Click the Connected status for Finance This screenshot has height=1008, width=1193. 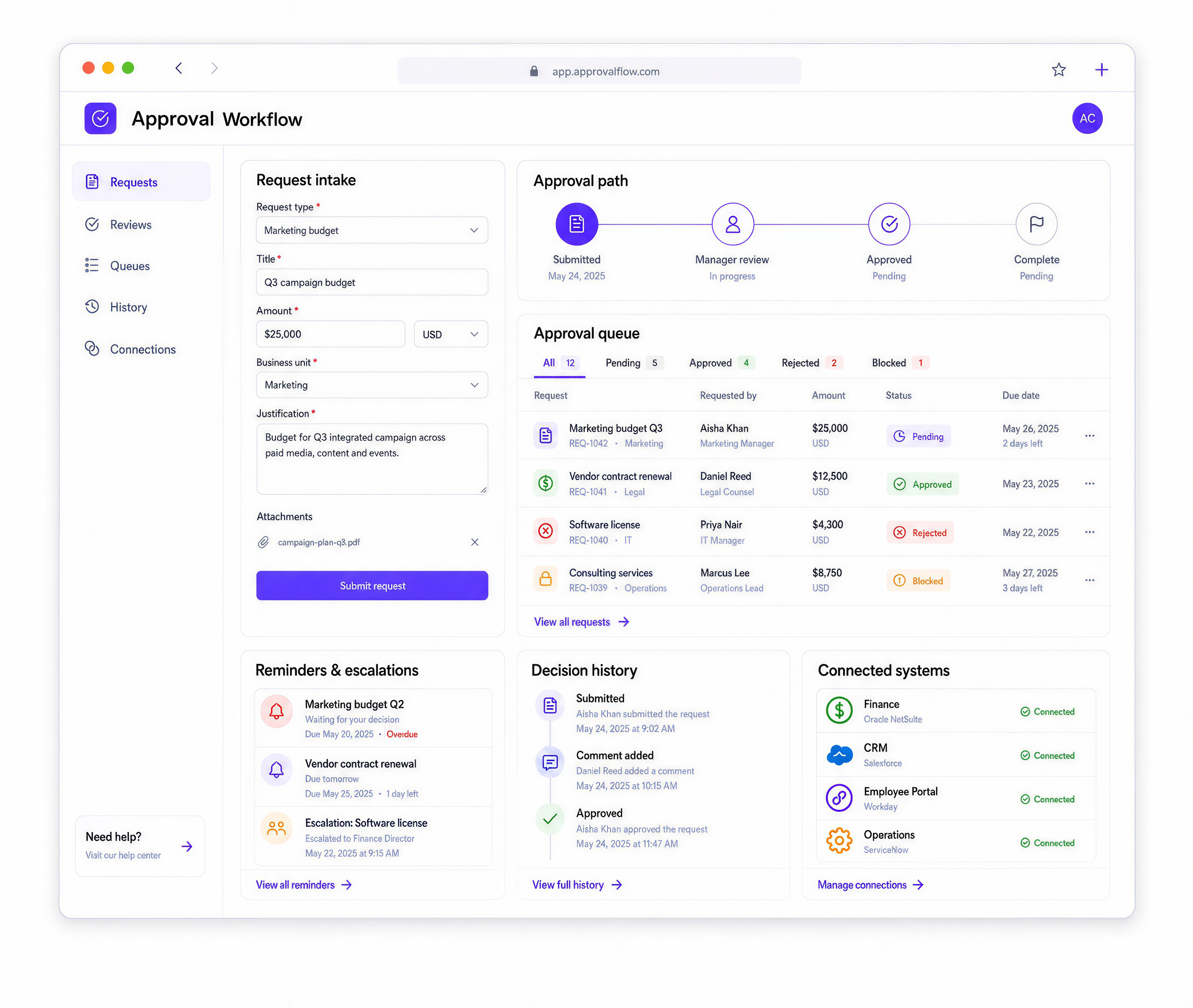pyautogui.click(x=1047, y=711)
